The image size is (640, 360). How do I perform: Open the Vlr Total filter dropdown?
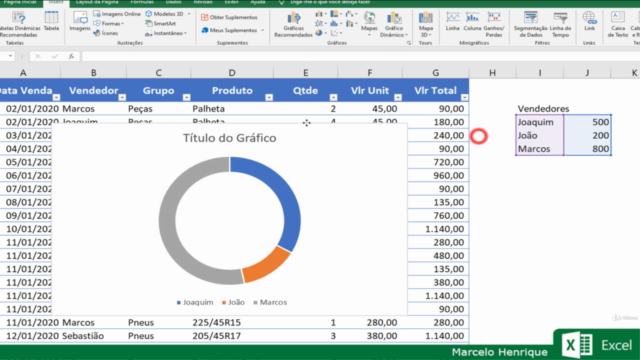(x=464, y=97)
